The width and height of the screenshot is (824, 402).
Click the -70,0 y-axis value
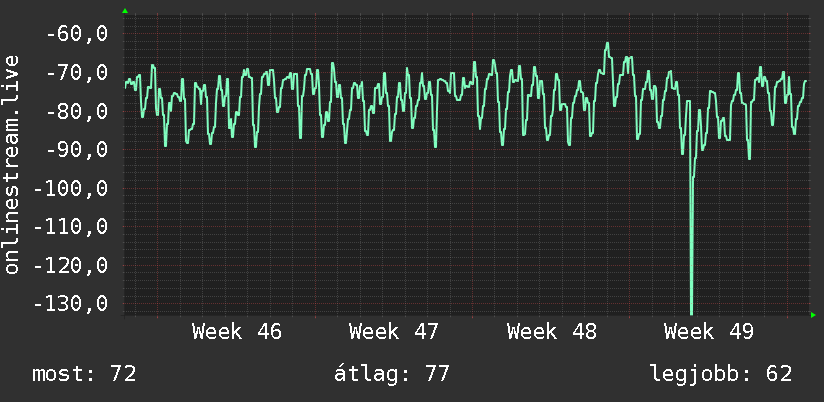point(77,73)
